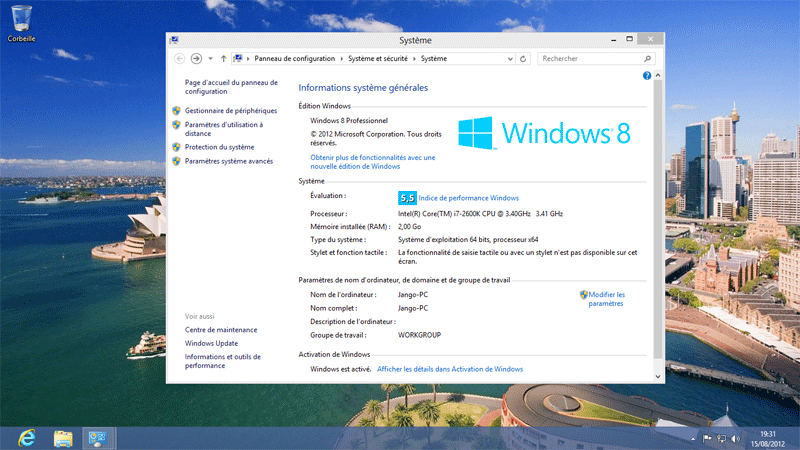Open Gestionnaire de périphériques
The height and width of the screenshot is (450, 800).
click(231, 111)
